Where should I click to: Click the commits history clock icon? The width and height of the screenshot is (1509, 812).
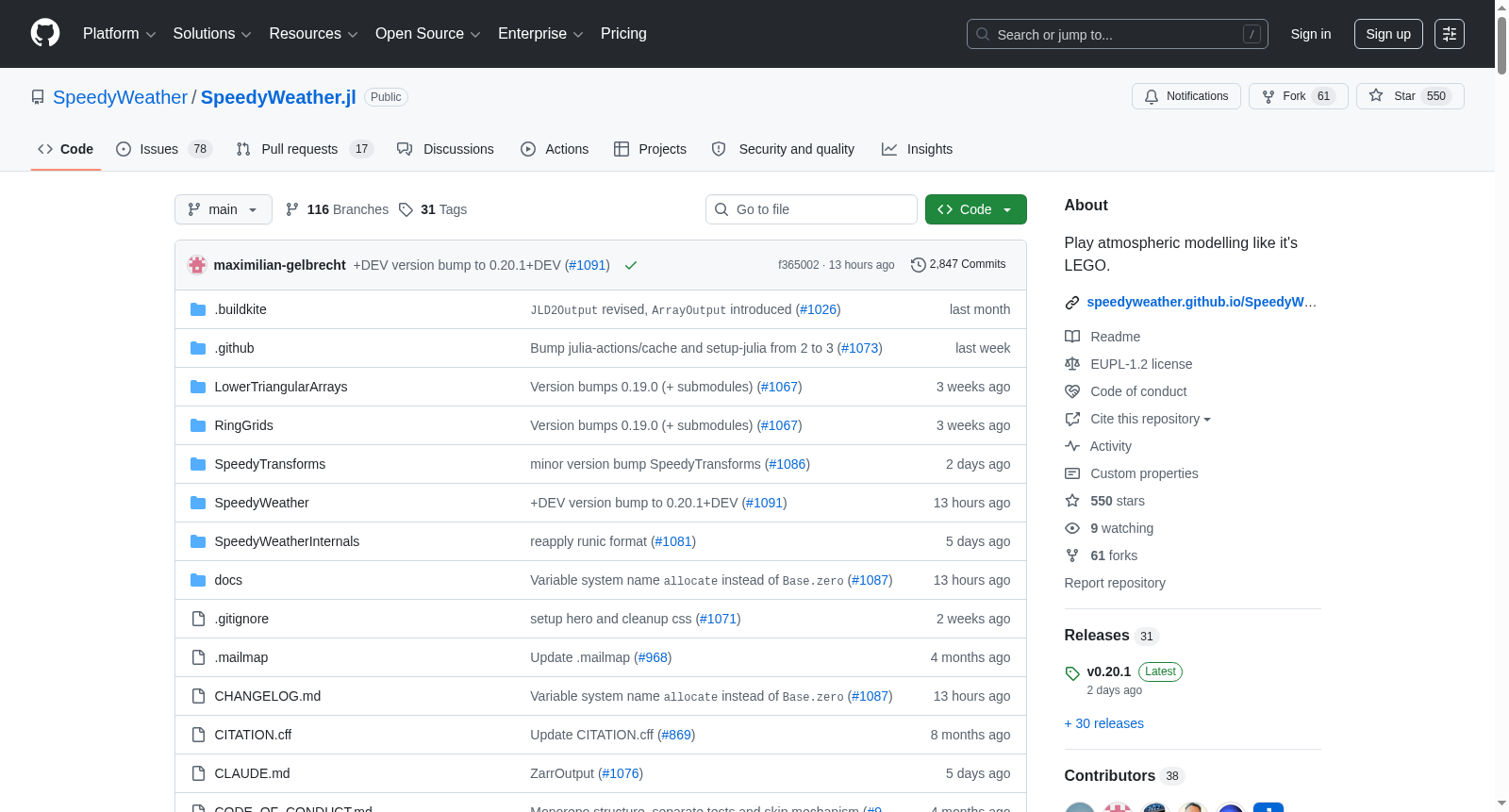918,265
